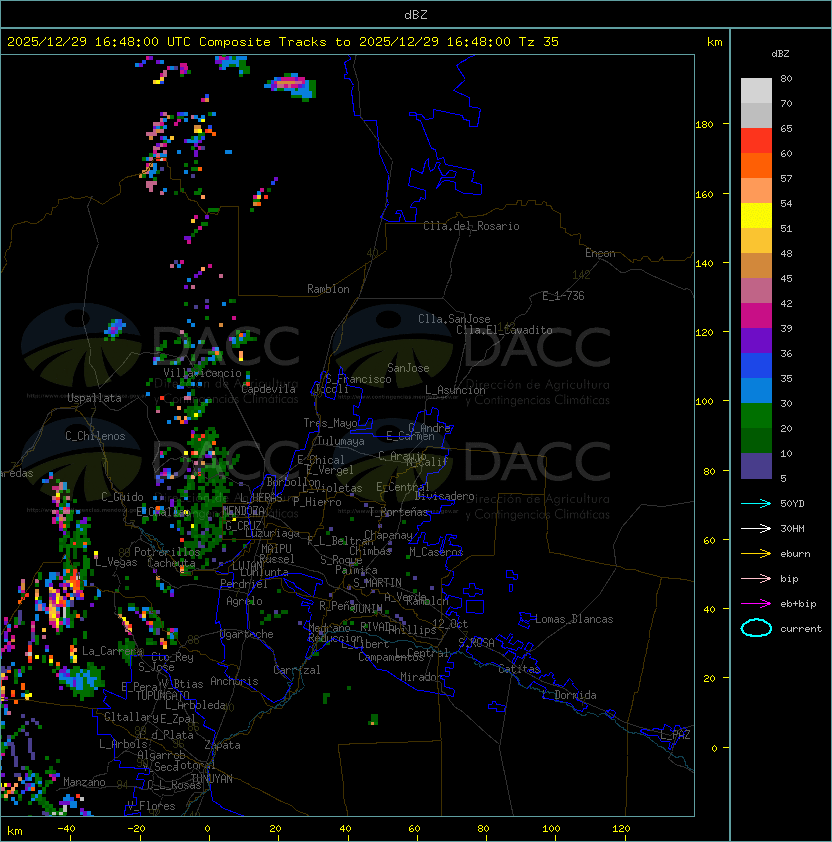Click the '100' tick on right km axis

704,402
